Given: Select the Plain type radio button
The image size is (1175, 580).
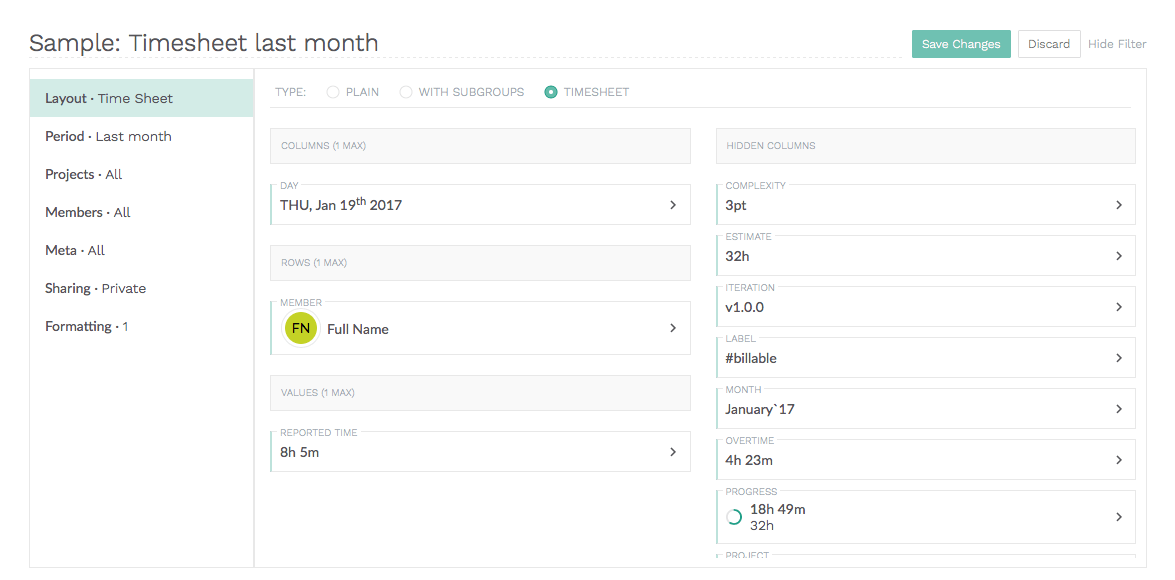Looking at the screenshot, I should click(333, 92).
